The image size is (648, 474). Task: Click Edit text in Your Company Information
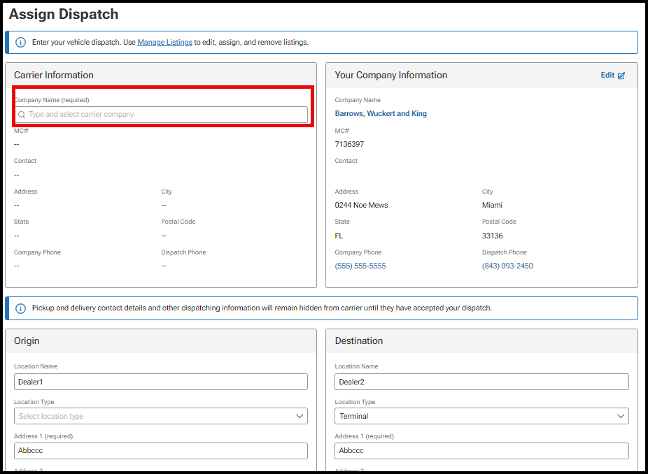pos(607,75)
